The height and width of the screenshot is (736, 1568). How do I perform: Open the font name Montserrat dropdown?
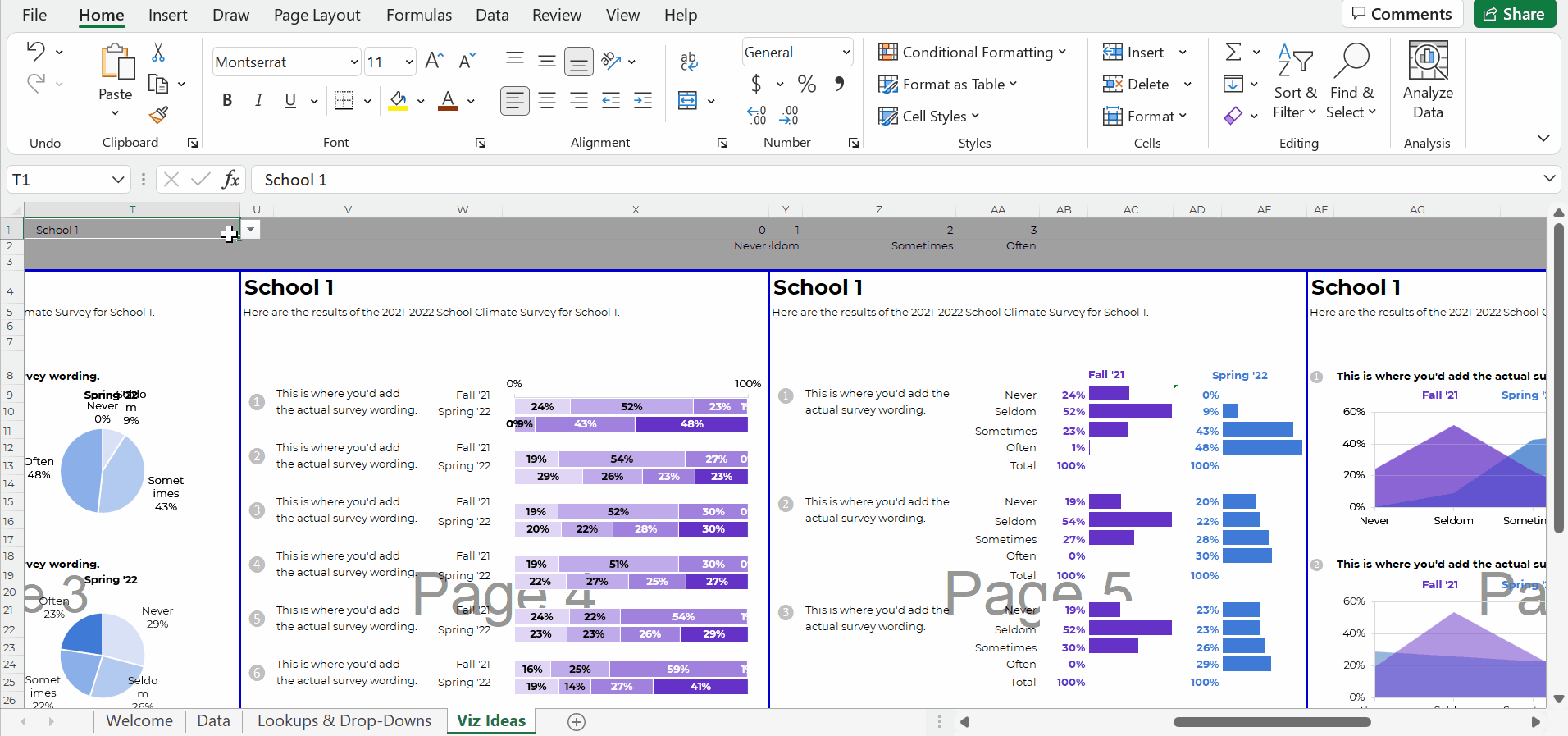353,62
